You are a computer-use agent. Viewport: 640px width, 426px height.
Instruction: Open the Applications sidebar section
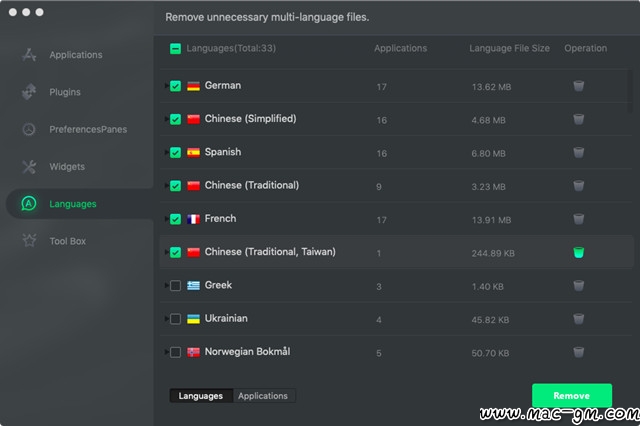click(75, 55)
